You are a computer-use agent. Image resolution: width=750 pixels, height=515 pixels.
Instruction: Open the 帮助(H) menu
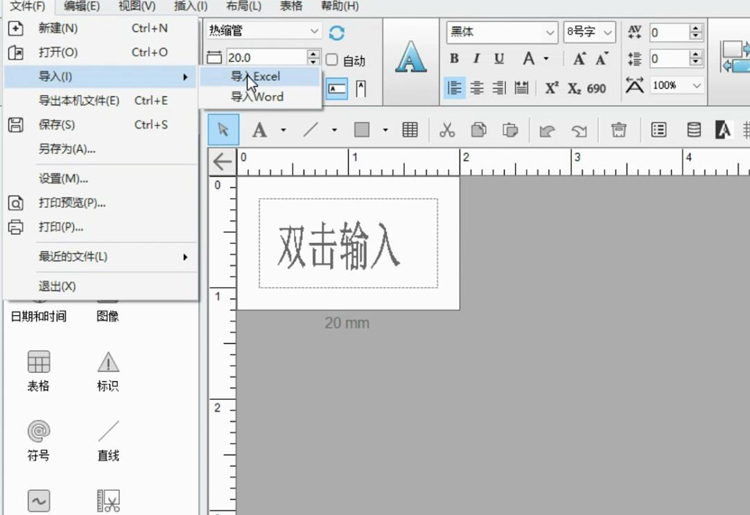(340, 6)
